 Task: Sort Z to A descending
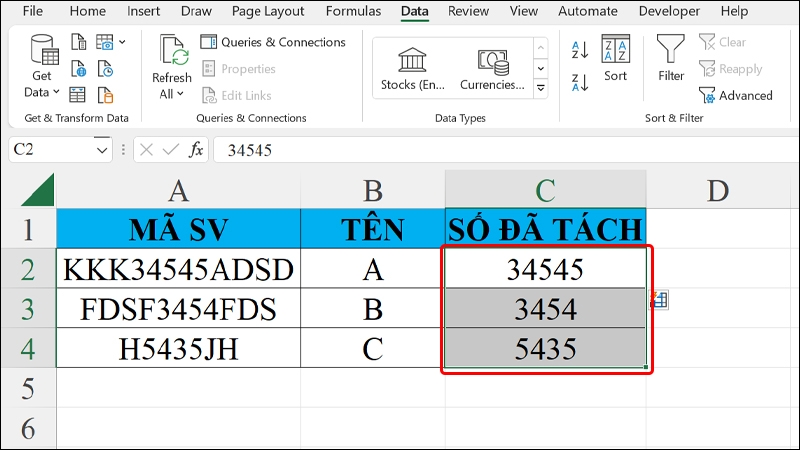(x=580, y=82)
